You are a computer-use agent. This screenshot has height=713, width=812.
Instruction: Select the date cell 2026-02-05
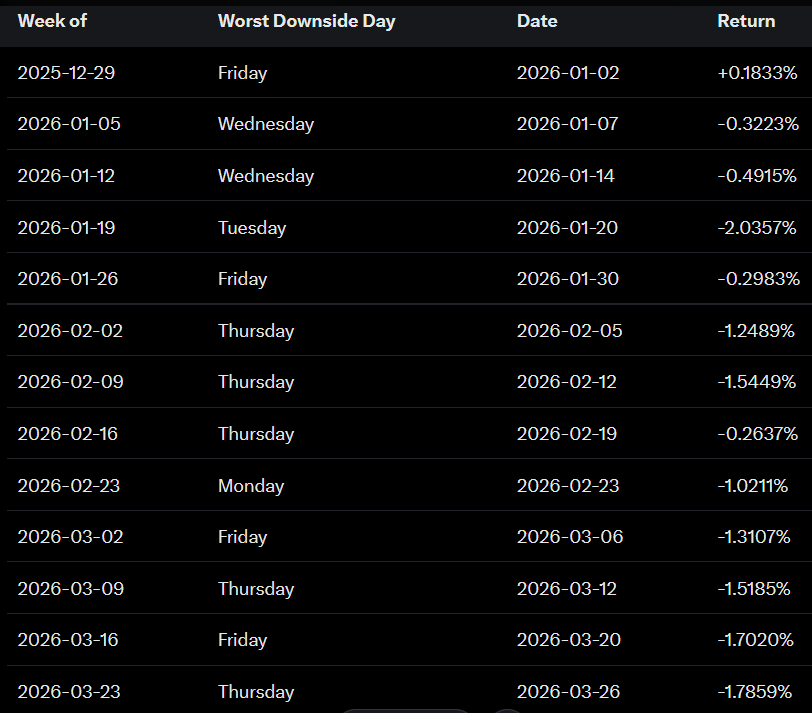(x=570, y=330)
